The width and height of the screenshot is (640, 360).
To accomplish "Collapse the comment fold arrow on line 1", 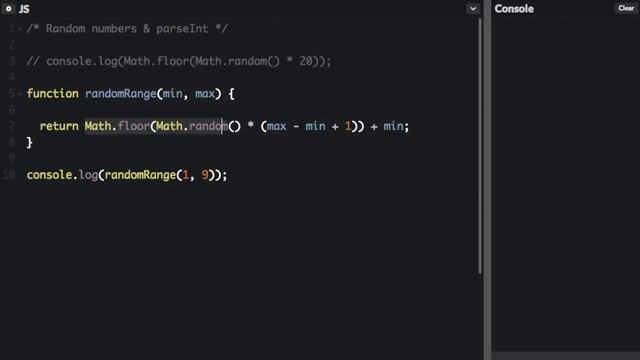I will [20, 29].
